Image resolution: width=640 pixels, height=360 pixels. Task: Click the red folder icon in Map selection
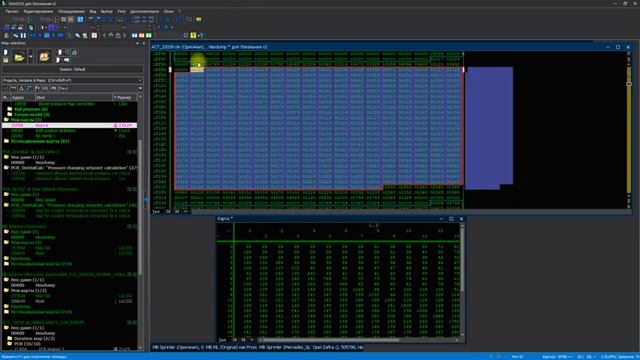(x=44, y=57)
